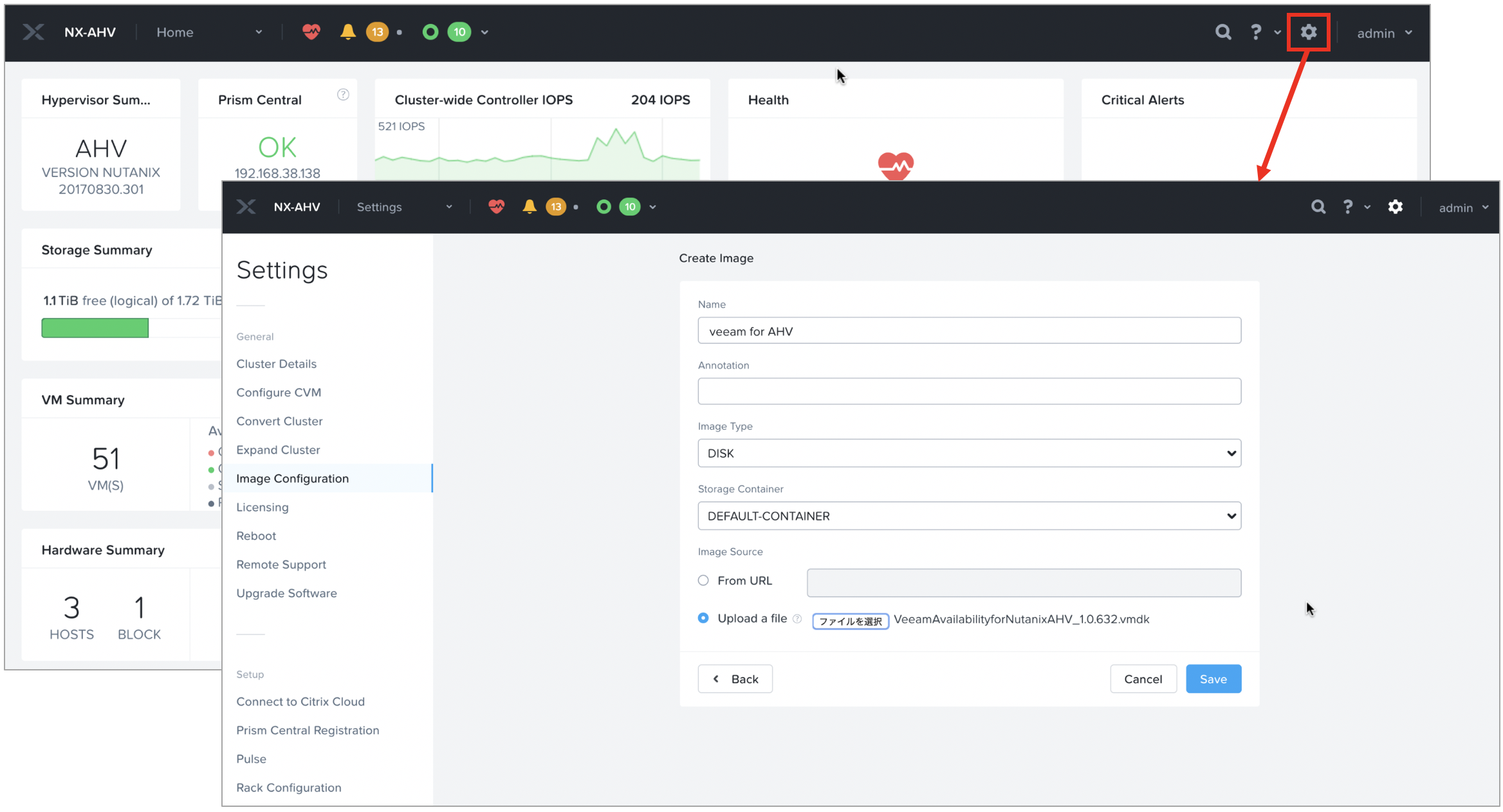The width and height of the screenshot is (1503, 812).
Task: Select Expand Cluster in settings sidebar
Action: (x=278, y=450)
